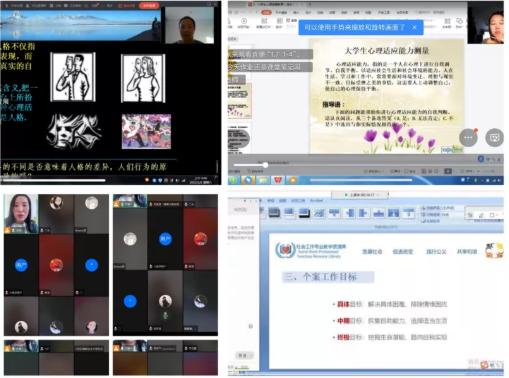Viewport: 509px width, 378px height.
Task: Select the teacher's video tile in grid
Action: click(x=21, y=214)
